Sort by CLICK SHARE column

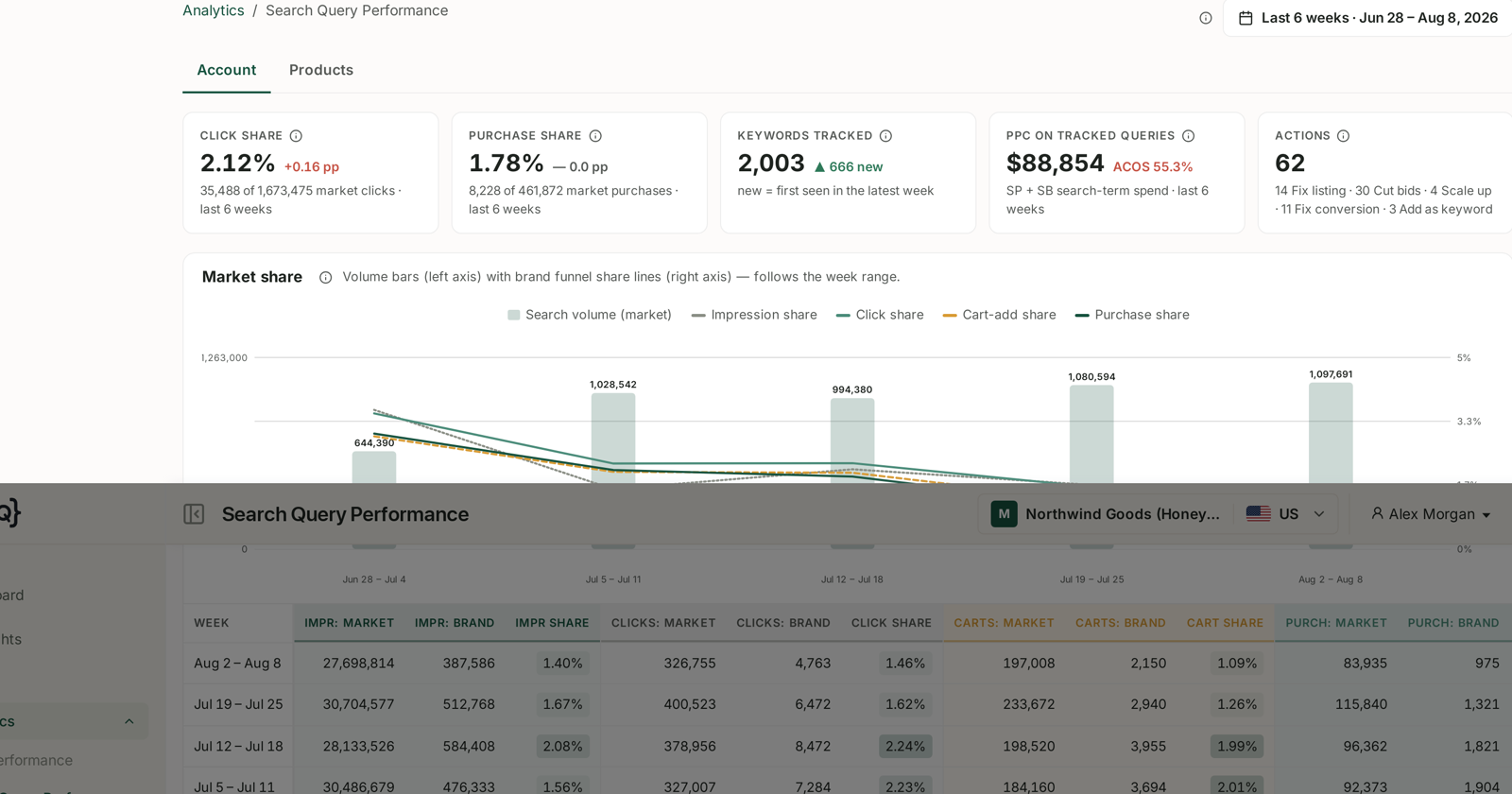tap(891, 623)
